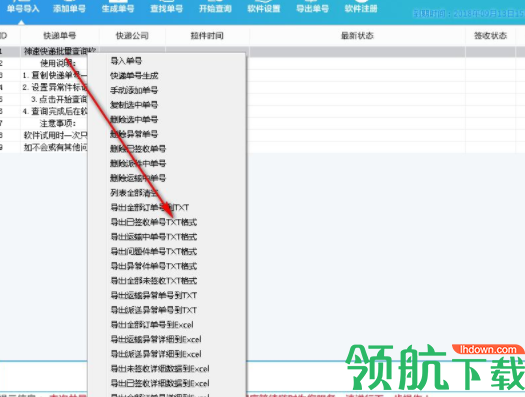Choose 导出派送异常详细到Excel menu entry
The image size is (525, 397).
[156, 354]
